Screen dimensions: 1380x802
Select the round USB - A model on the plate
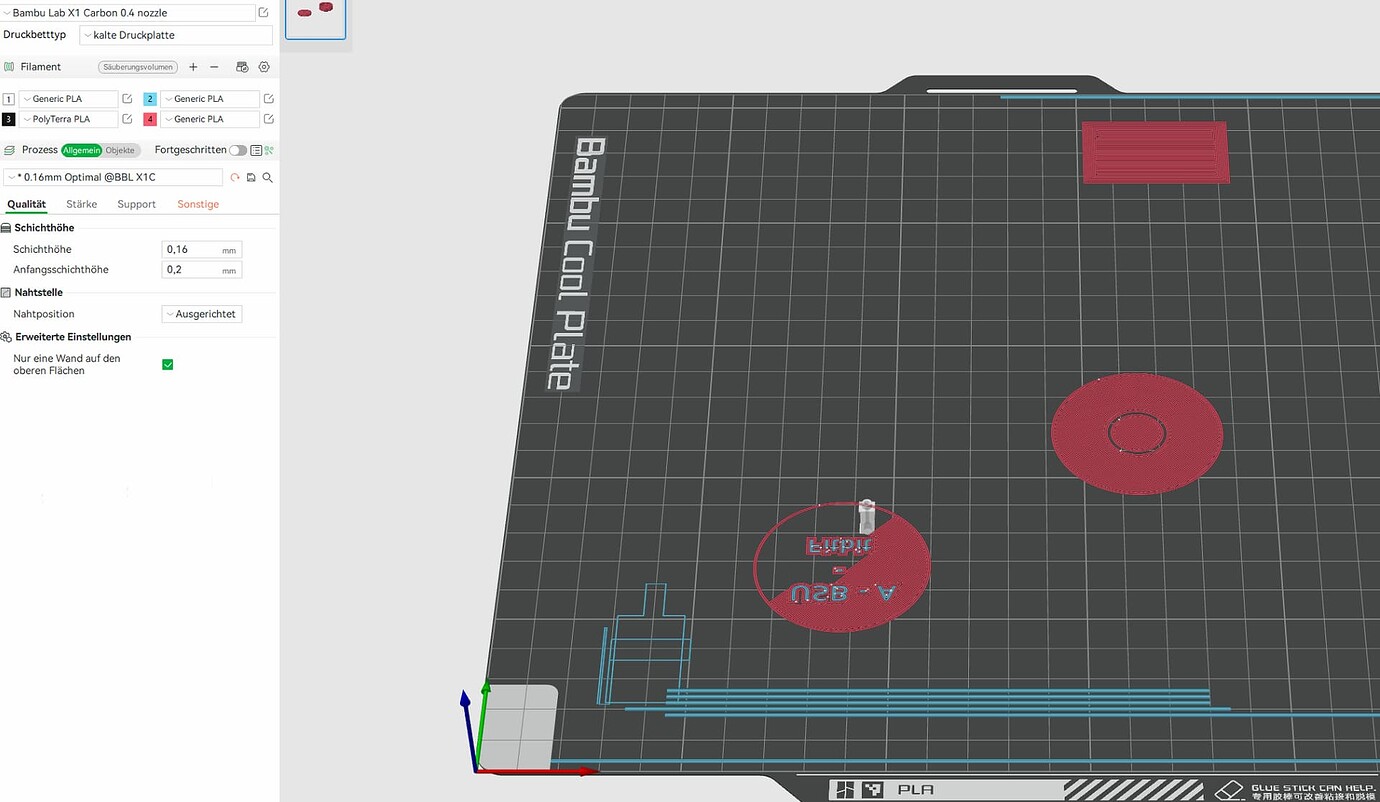click(842, 566)
